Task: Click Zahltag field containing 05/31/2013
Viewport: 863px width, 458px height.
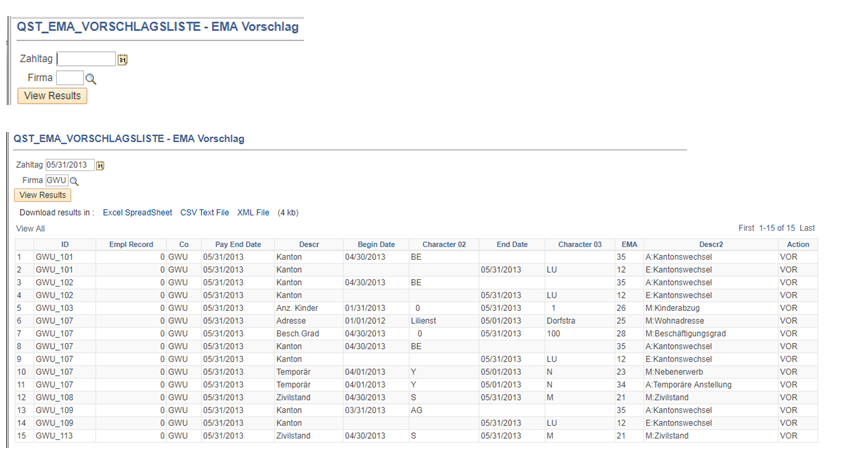Action: click(70, 165)
